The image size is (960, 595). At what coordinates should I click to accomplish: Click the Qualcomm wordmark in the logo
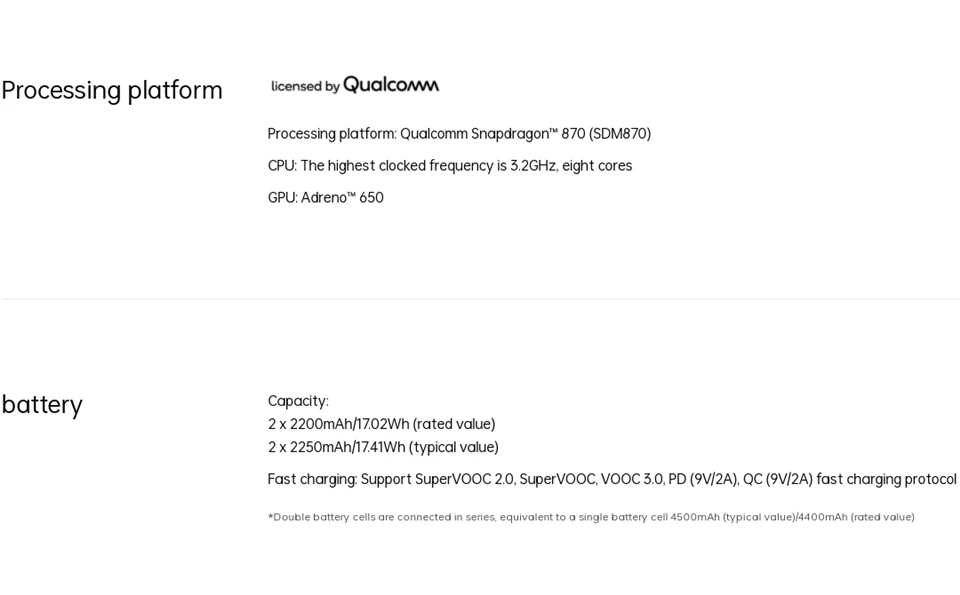click(391, 84)
